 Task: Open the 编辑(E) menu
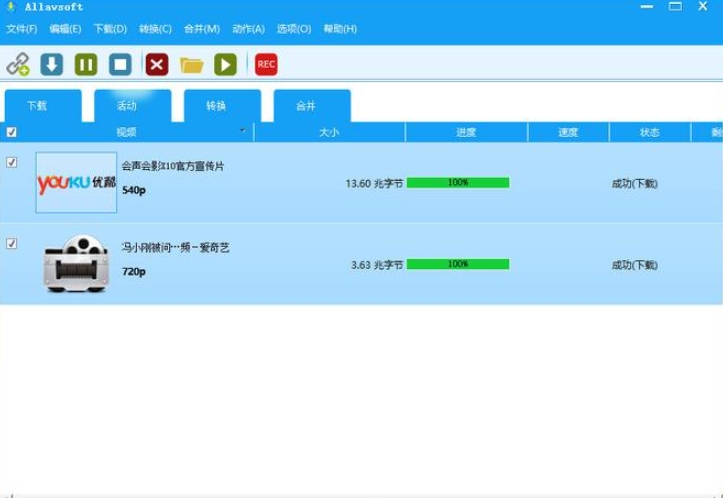click(x=65, y=29)
